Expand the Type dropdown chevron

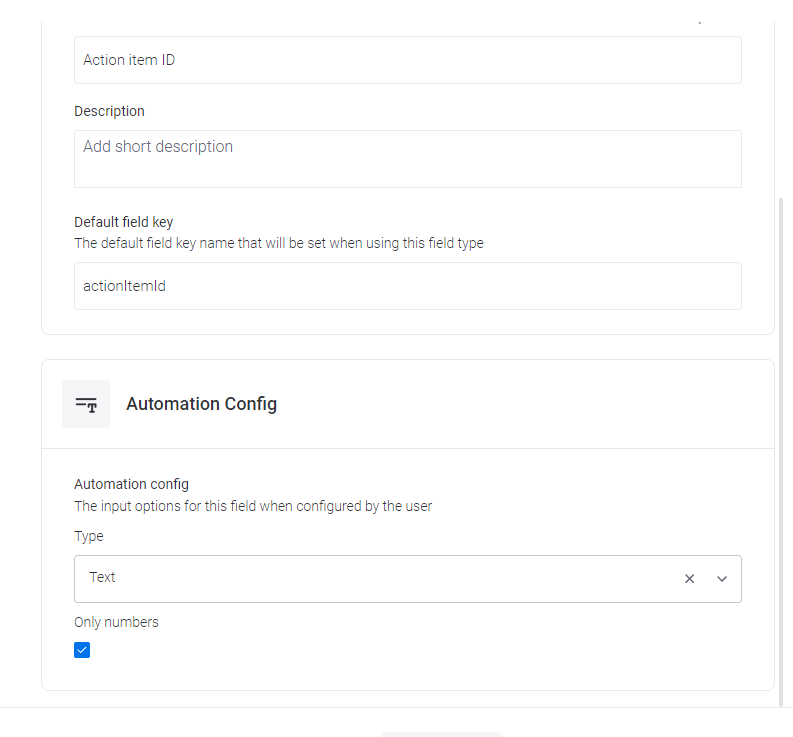(x=722, y=579)
